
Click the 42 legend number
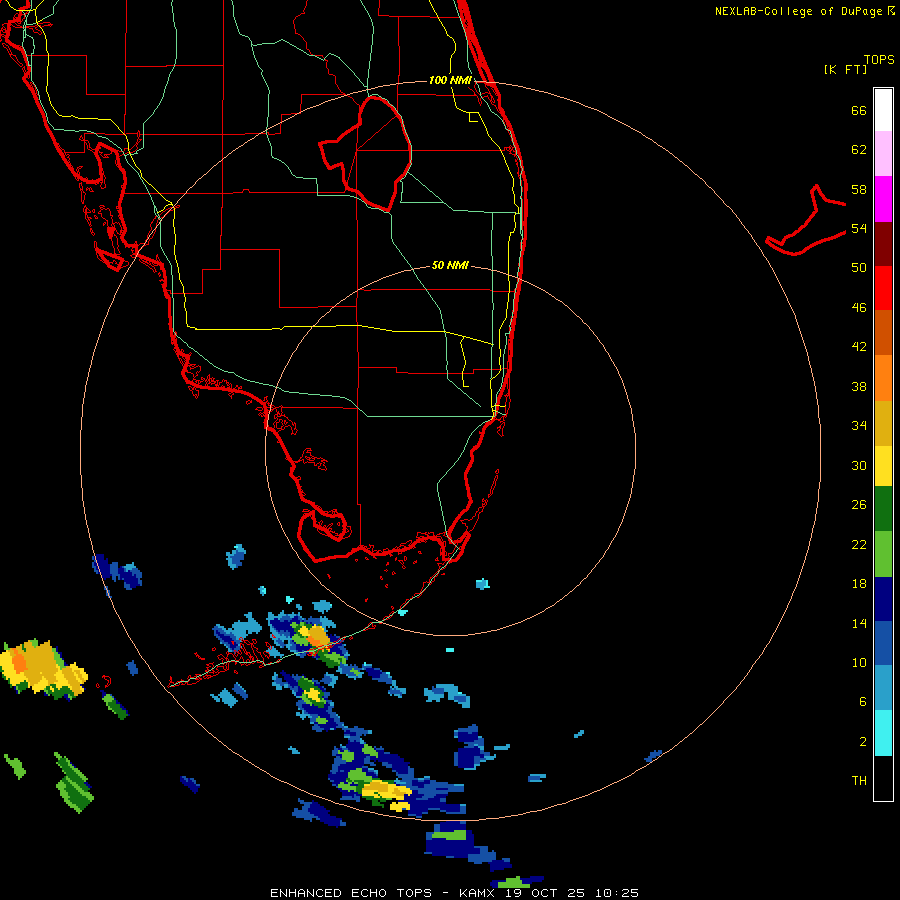(x=859, y=347)
